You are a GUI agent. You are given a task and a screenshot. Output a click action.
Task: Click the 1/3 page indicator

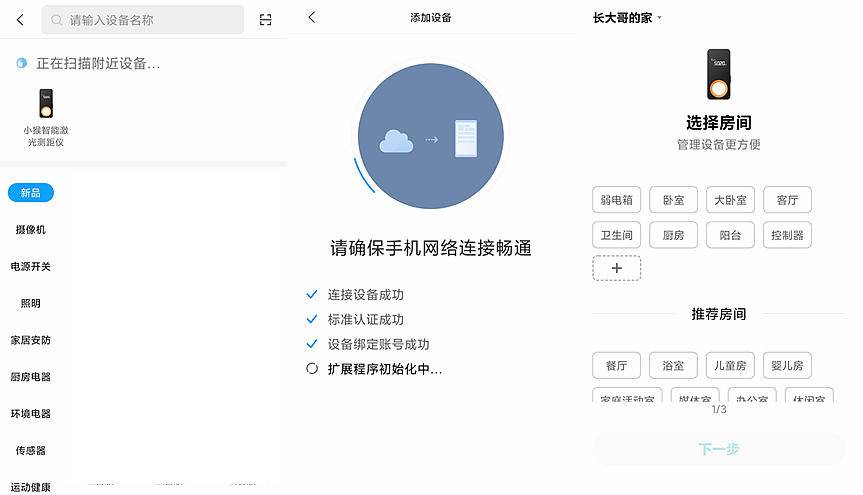719,409
